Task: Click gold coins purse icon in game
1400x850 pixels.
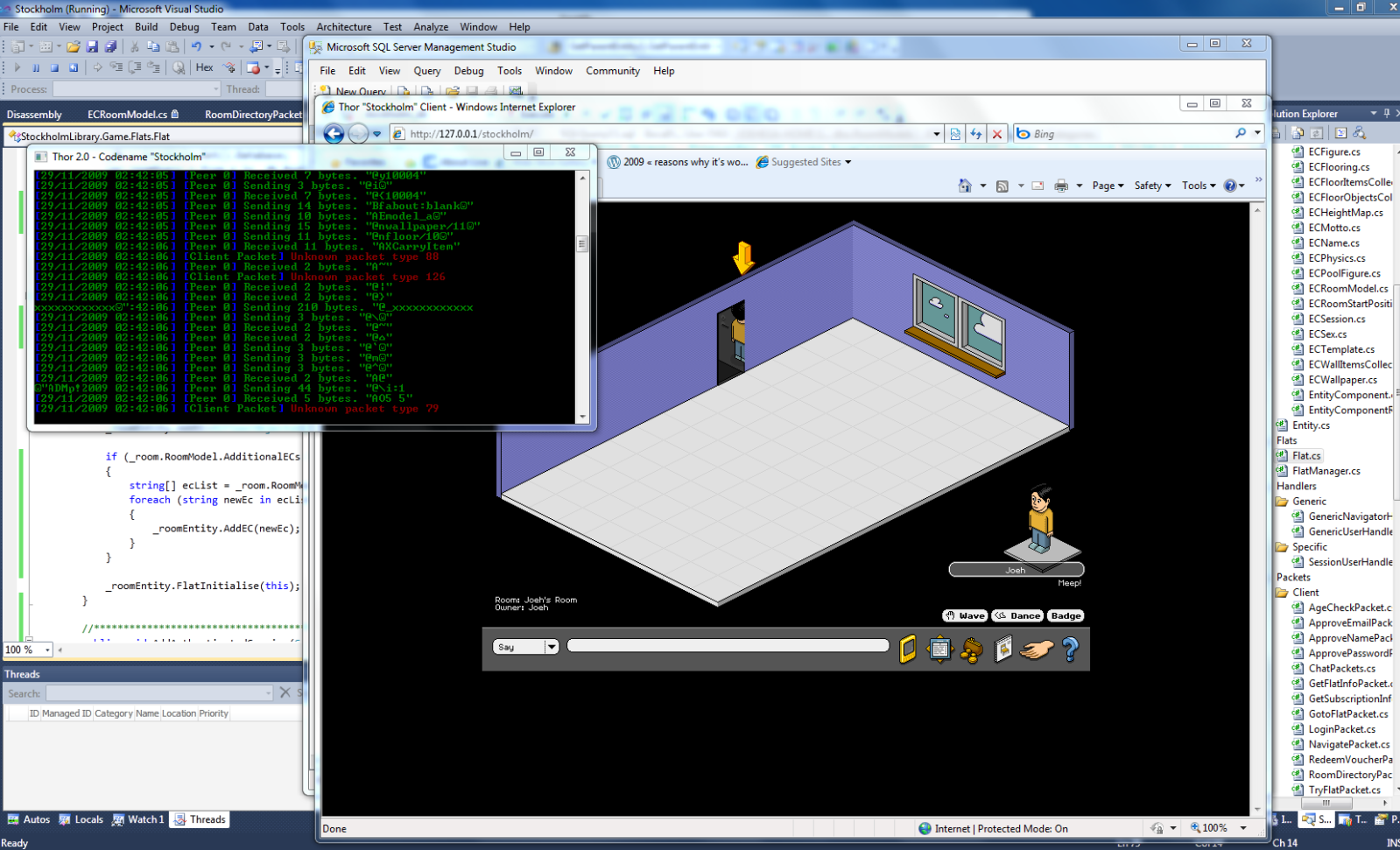Action: click(972, 650)
